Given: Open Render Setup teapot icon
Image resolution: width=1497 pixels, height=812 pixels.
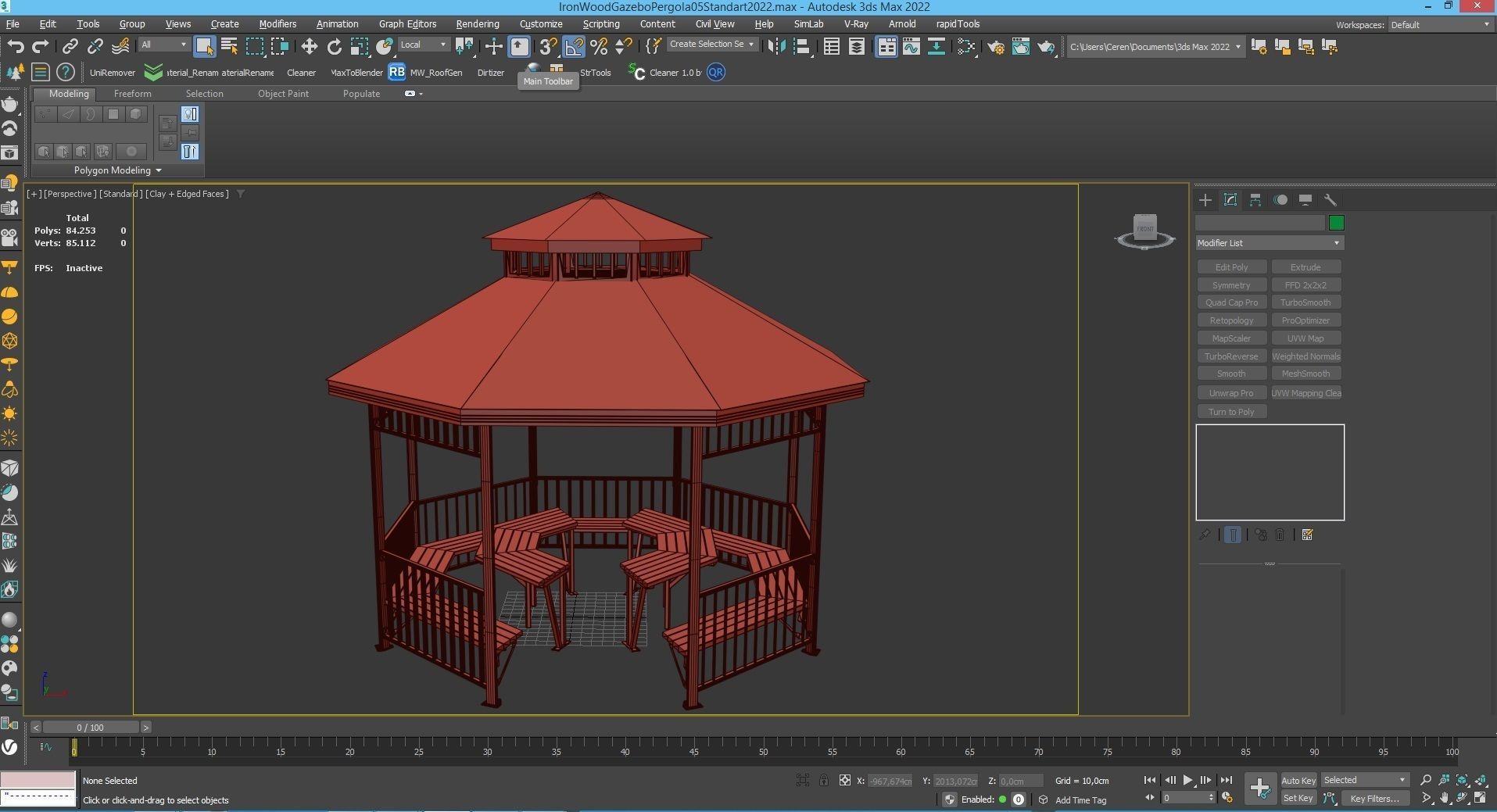Looking at the screenshot, I should (x=996, y=47).
